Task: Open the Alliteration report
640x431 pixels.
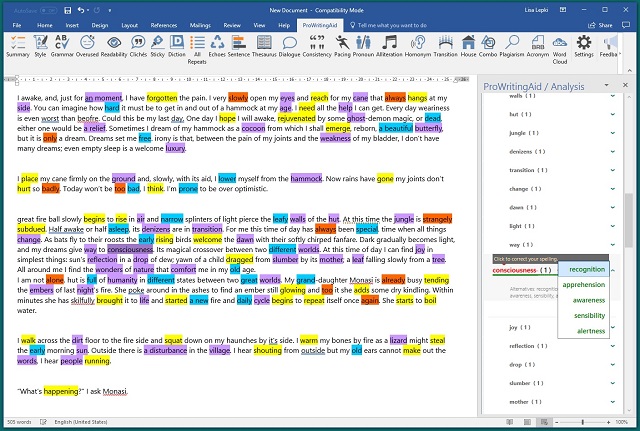Action: click(389, 46)
